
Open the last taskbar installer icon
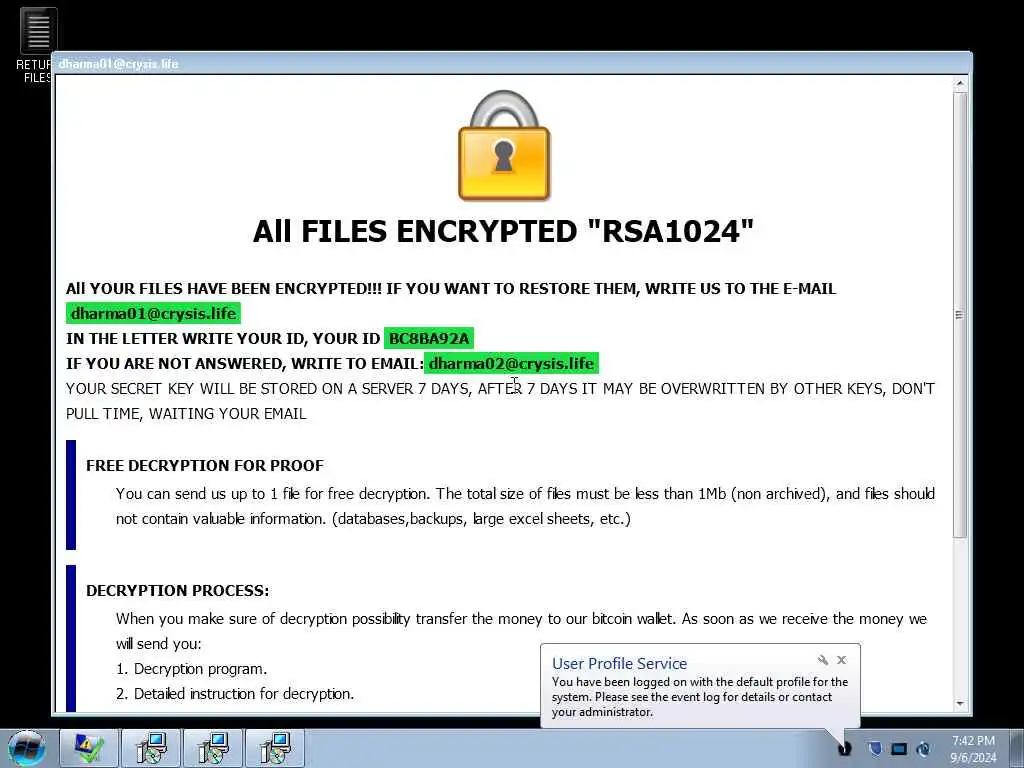(275, 748)
